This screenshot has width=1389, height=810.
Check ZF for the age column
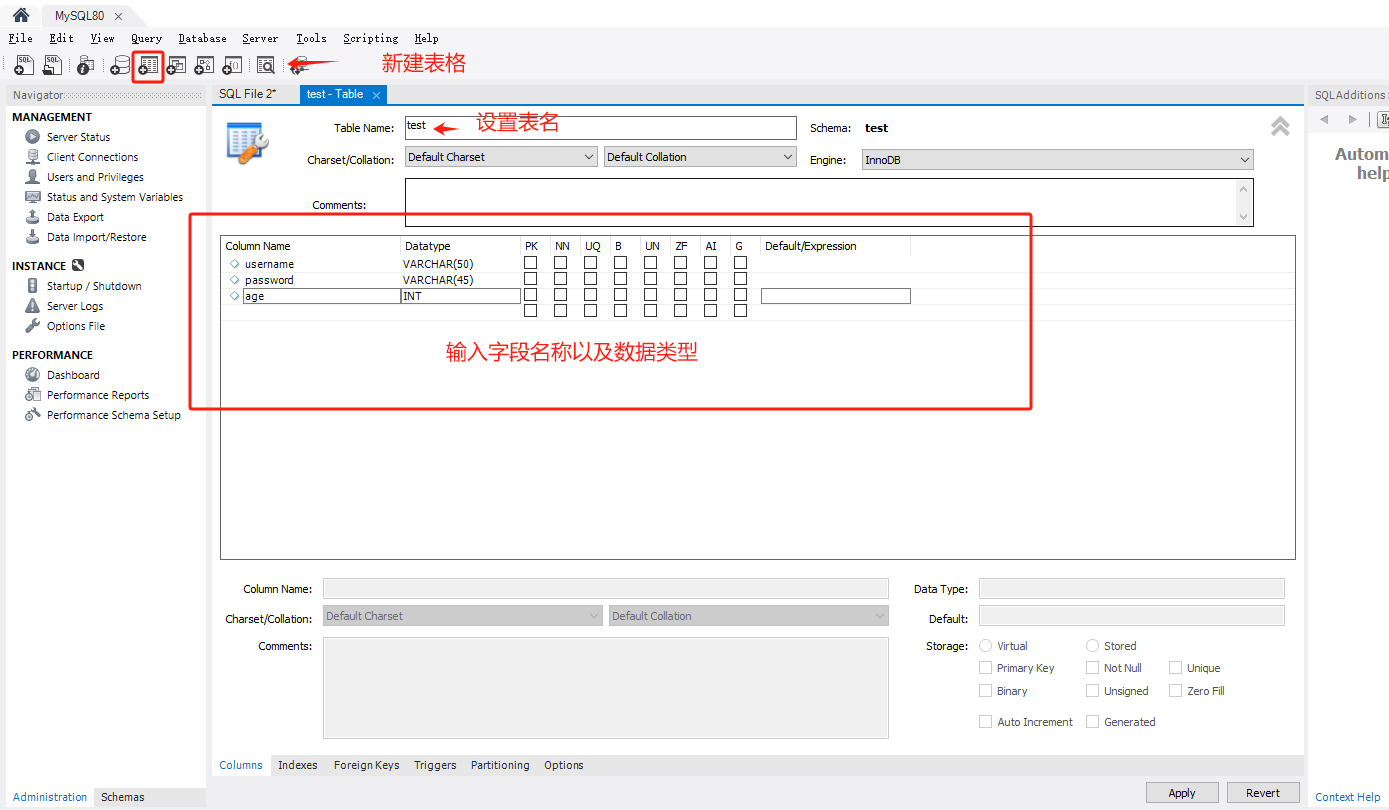tap(681, 295)
